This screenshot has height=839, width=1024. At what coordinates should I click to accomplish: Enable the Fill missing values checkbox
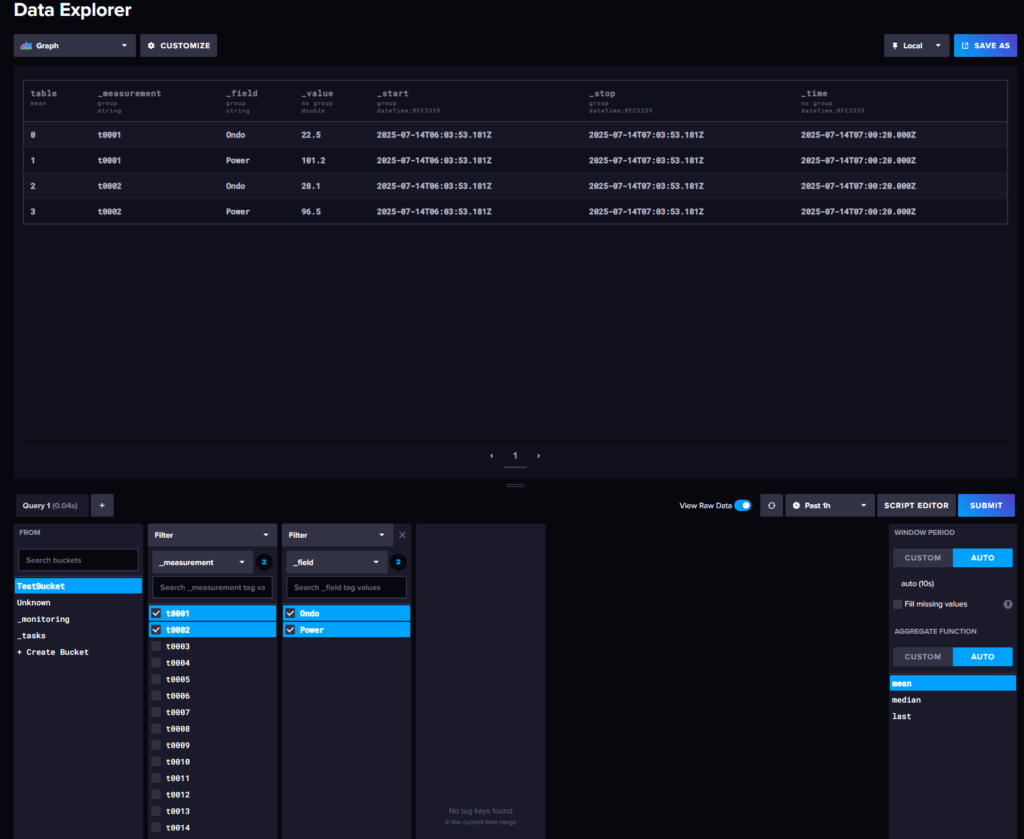(898, 604)
